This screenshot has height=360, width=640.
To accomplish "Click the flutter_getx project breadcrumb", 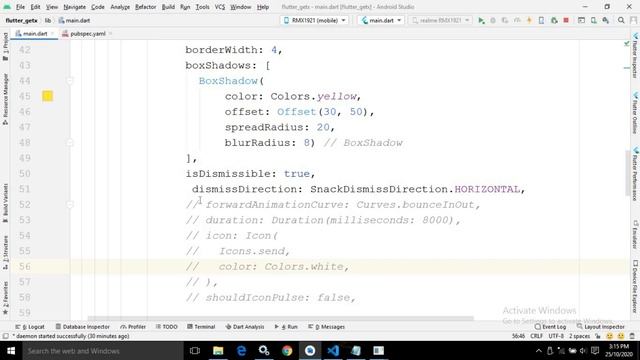I will click(x=21, y=20).
